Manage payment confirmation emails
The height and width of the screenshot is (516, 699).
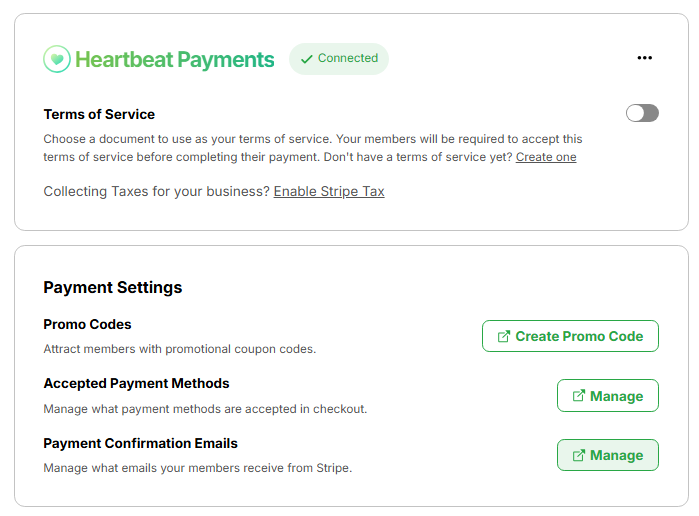[608, 455]
